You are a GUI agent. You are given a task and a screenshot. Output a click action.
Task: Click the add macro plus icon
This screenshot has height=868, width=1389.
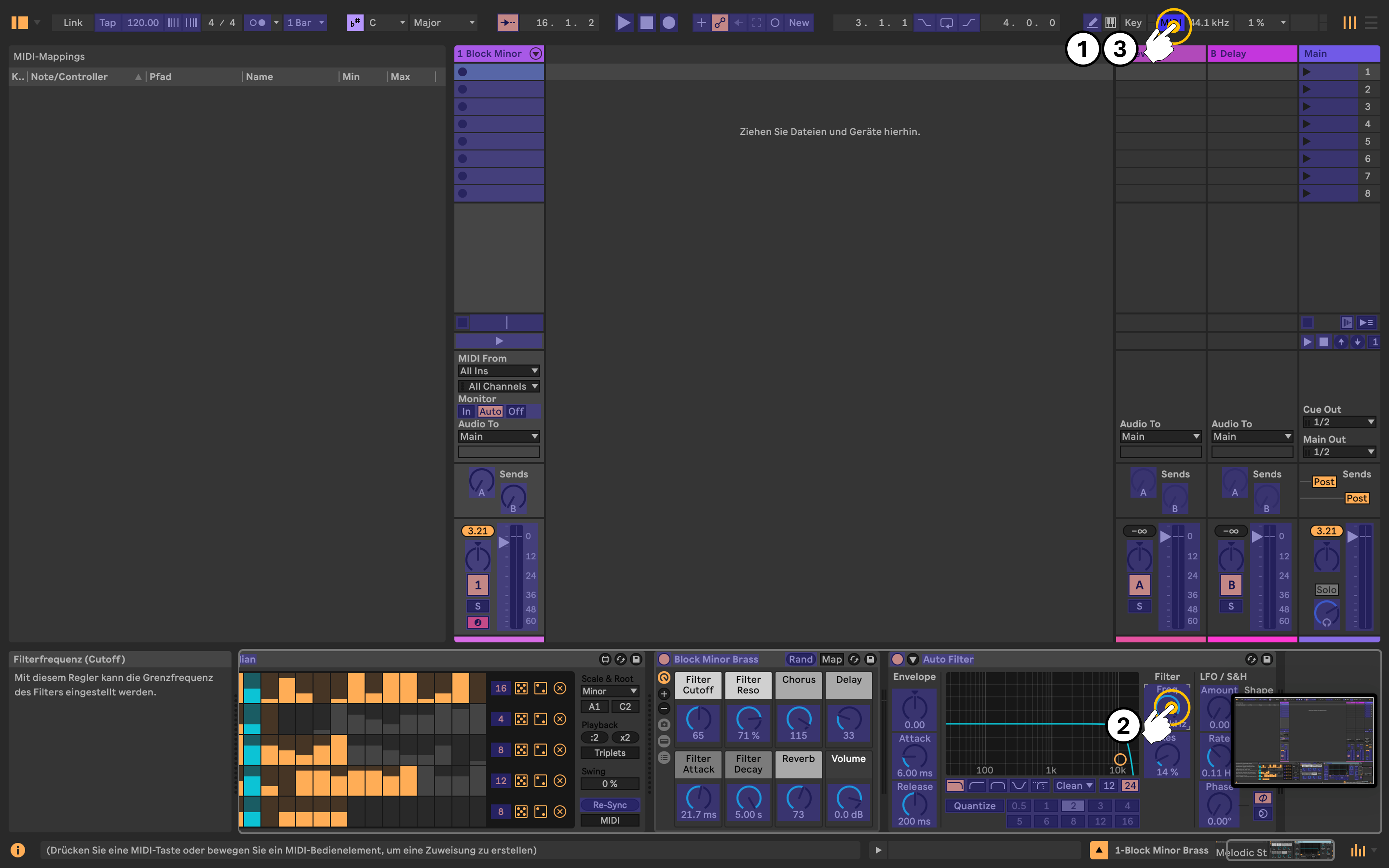pos(664,693)
